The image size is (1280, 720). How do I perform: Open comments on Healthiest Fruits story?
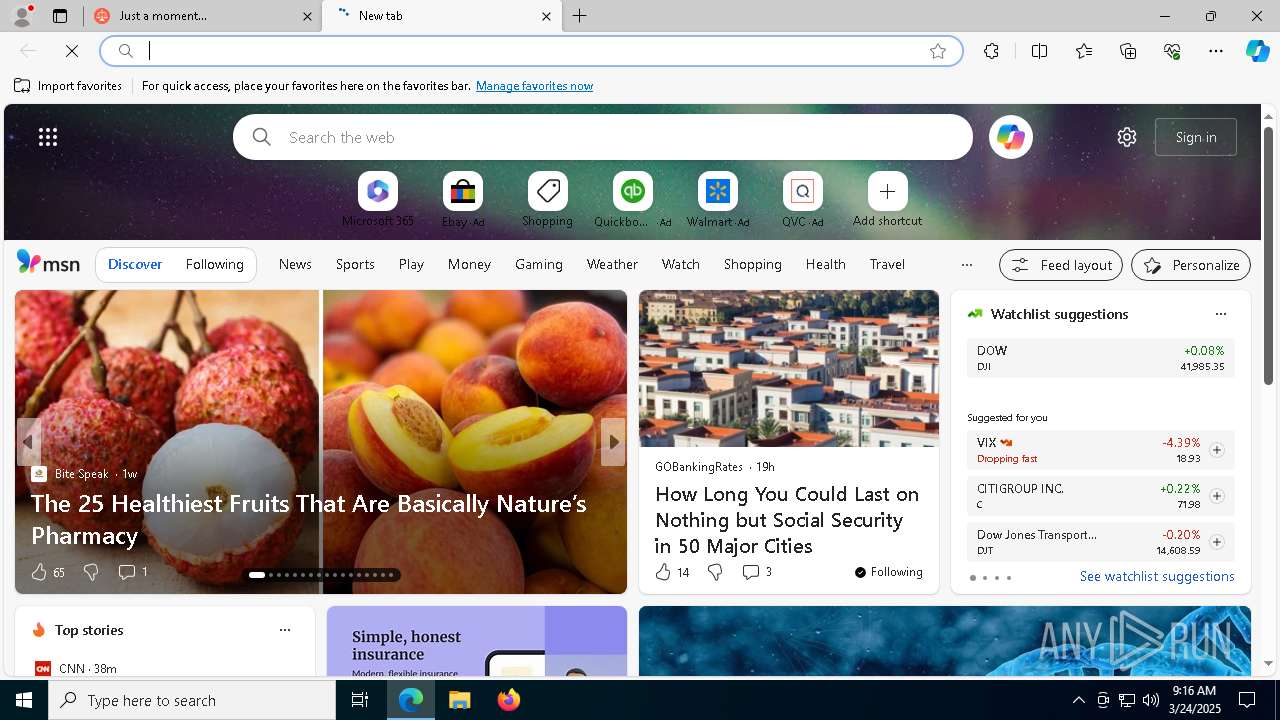[132, 572]
